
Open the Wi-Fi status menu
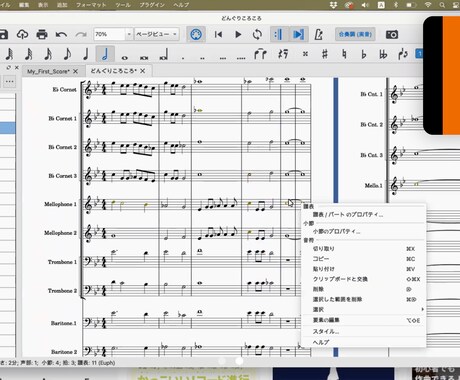428,5
